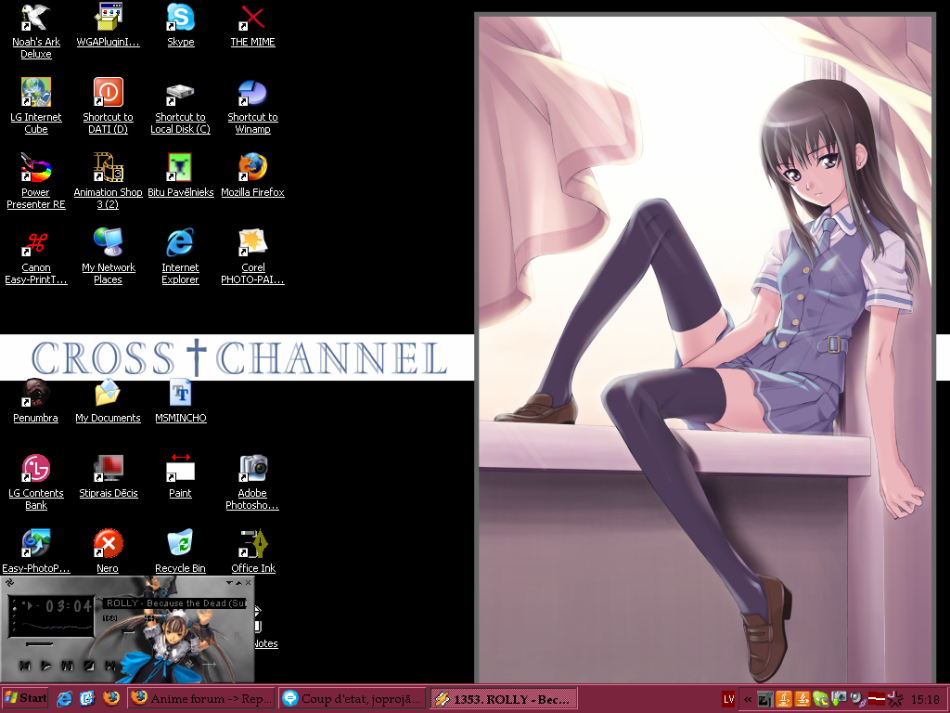Open the WGAPluginI... desktop icon
Screen dimensions: 950x713
click(x=108, y=25)
